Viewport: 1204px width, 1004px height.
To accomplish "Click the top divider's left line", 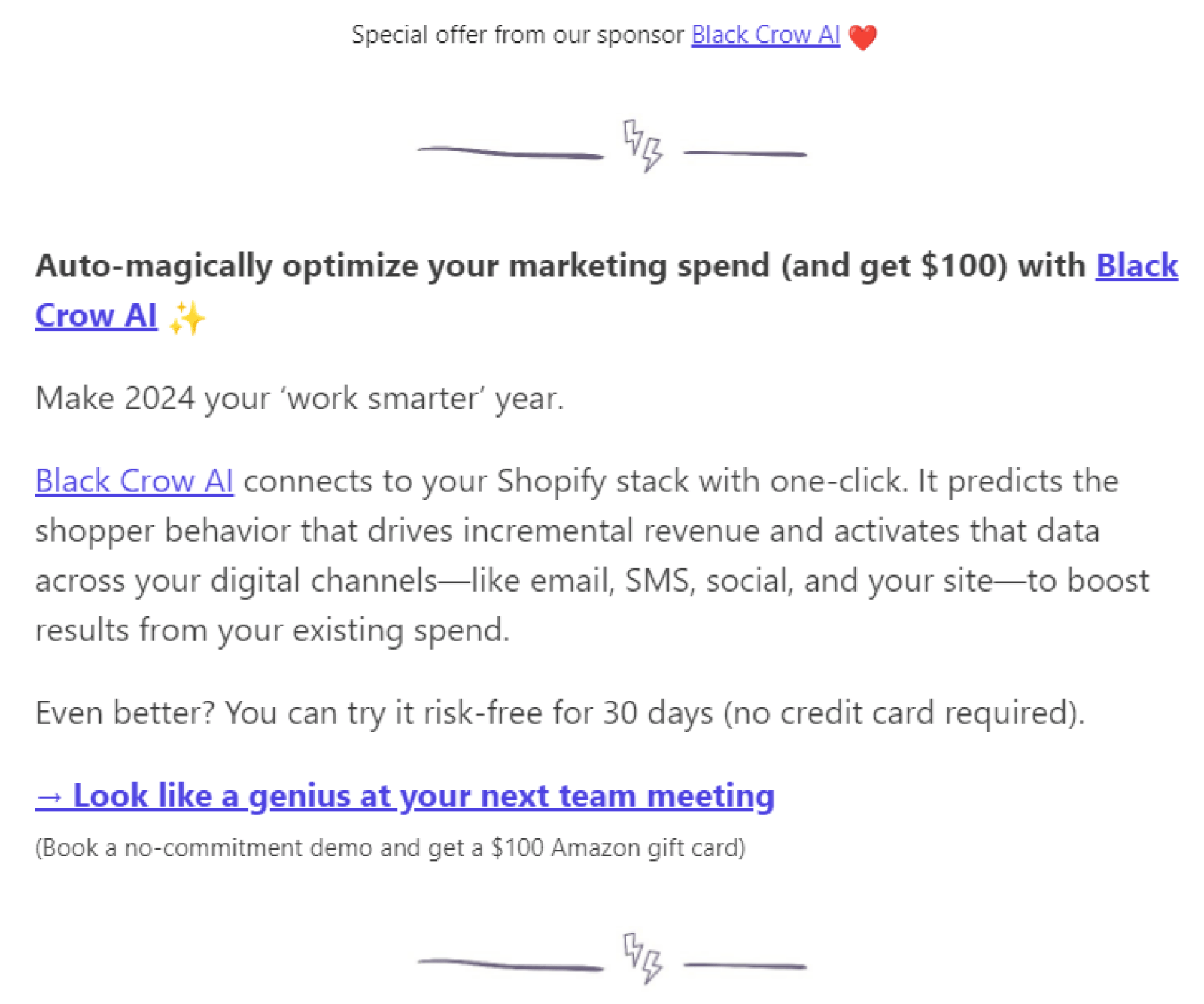I will (x=510, y=153).
